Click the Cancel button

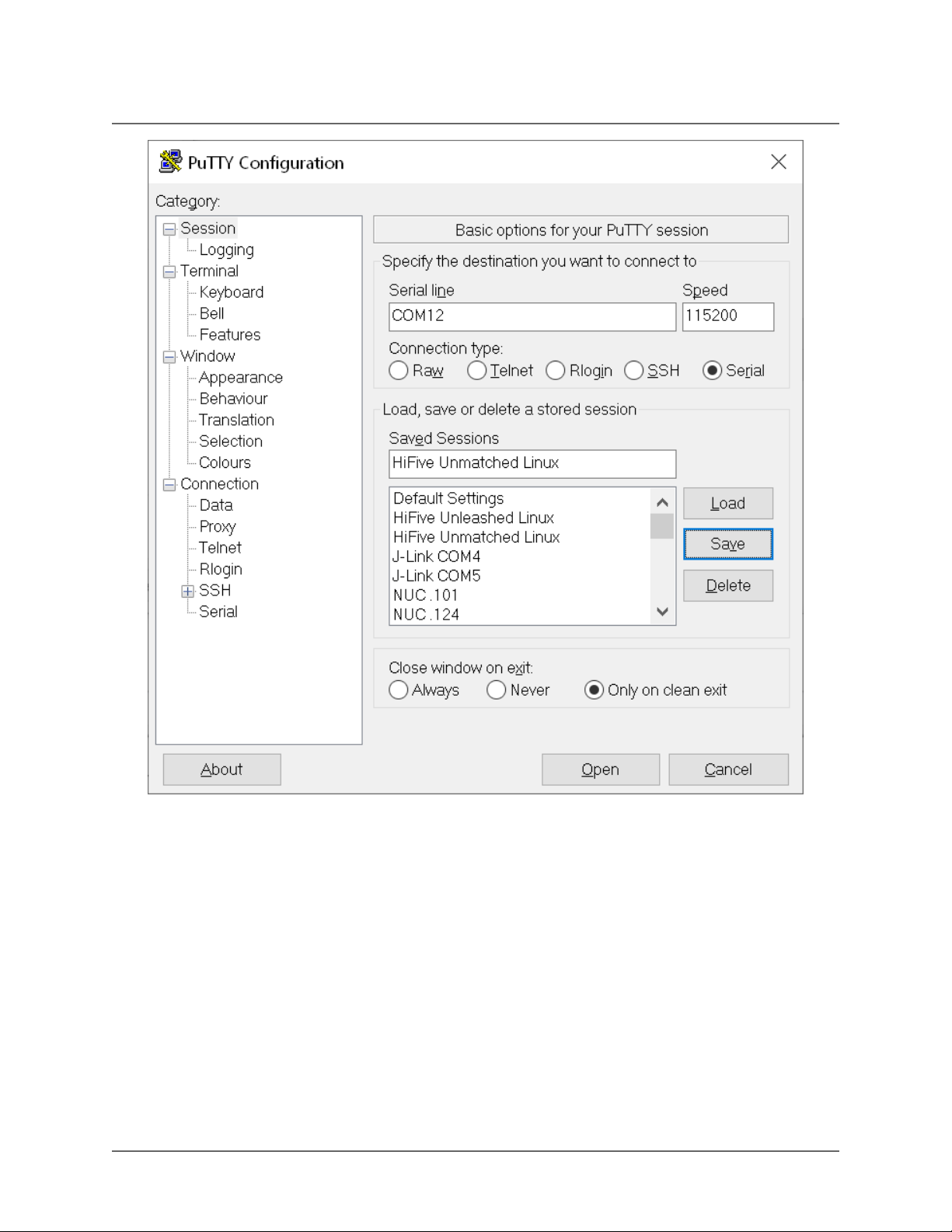728,770
